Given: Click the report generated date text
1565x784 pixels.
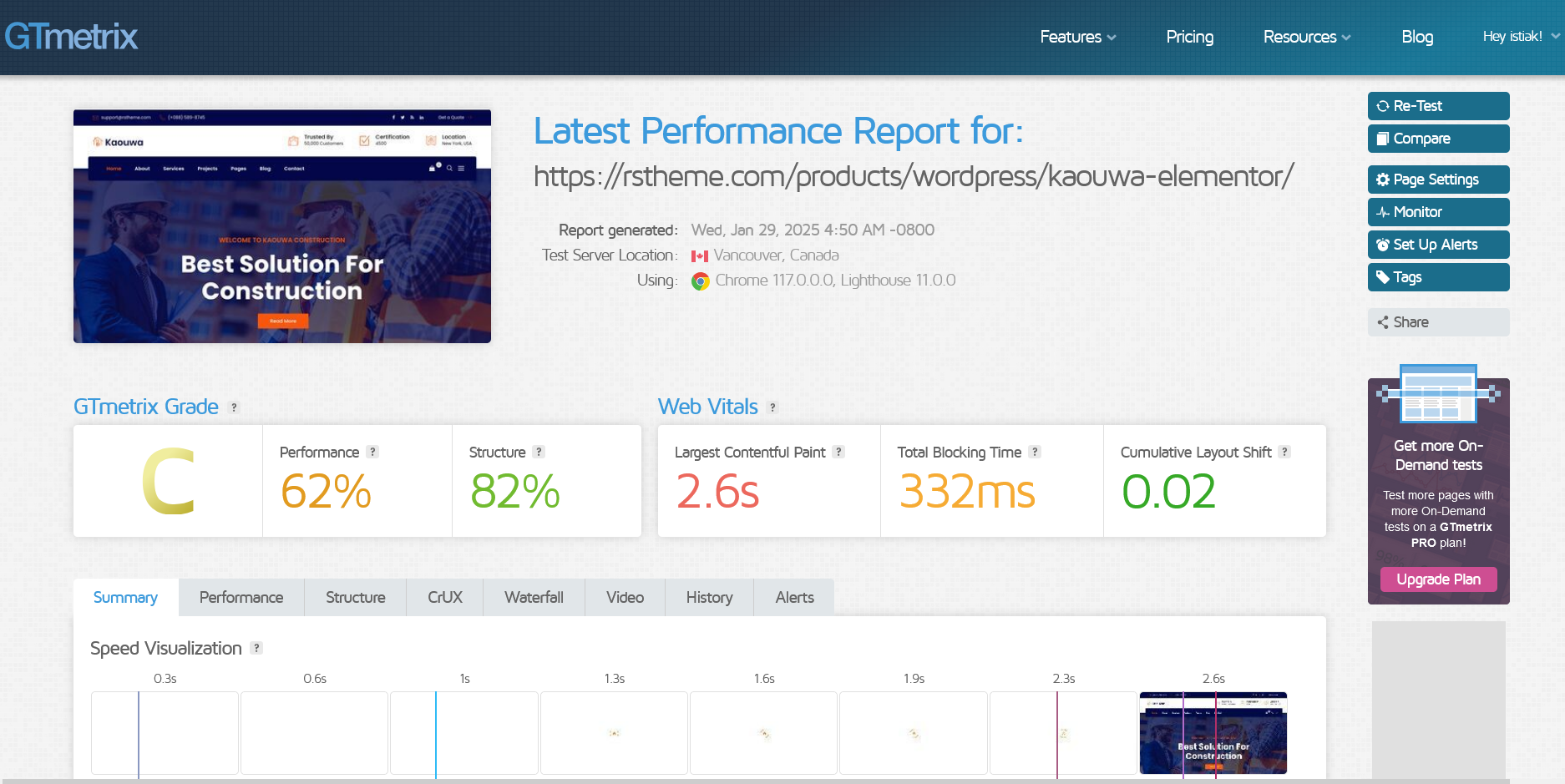Looking at the screenshot, I should 813,230.
